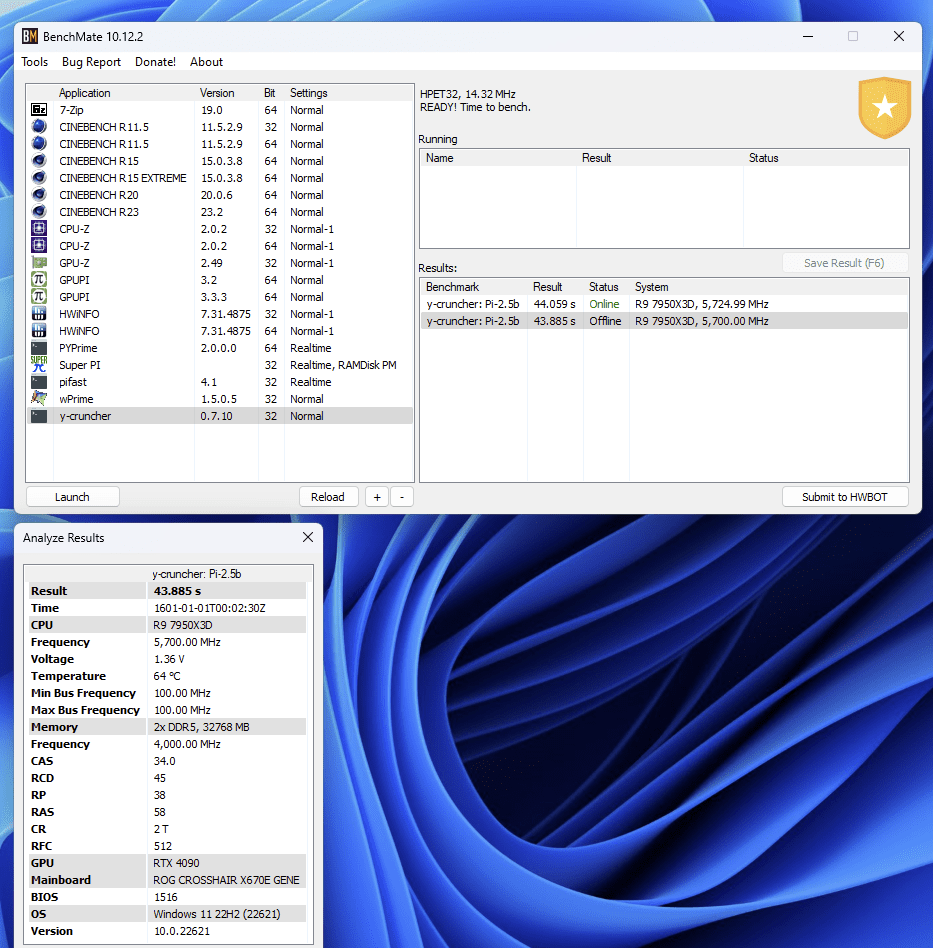933x948 pixels.
Task: Click the Save Result (F6) button
Action: pos(844,263)
